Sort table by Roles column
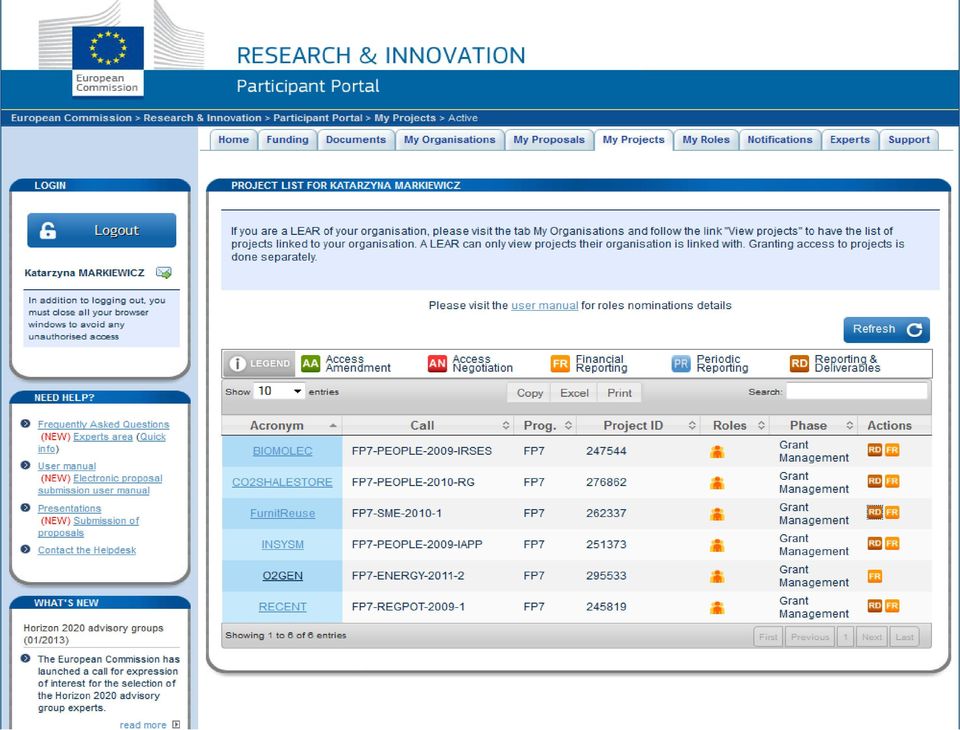This screenshot has height=730, width=960. click(734, 426)
